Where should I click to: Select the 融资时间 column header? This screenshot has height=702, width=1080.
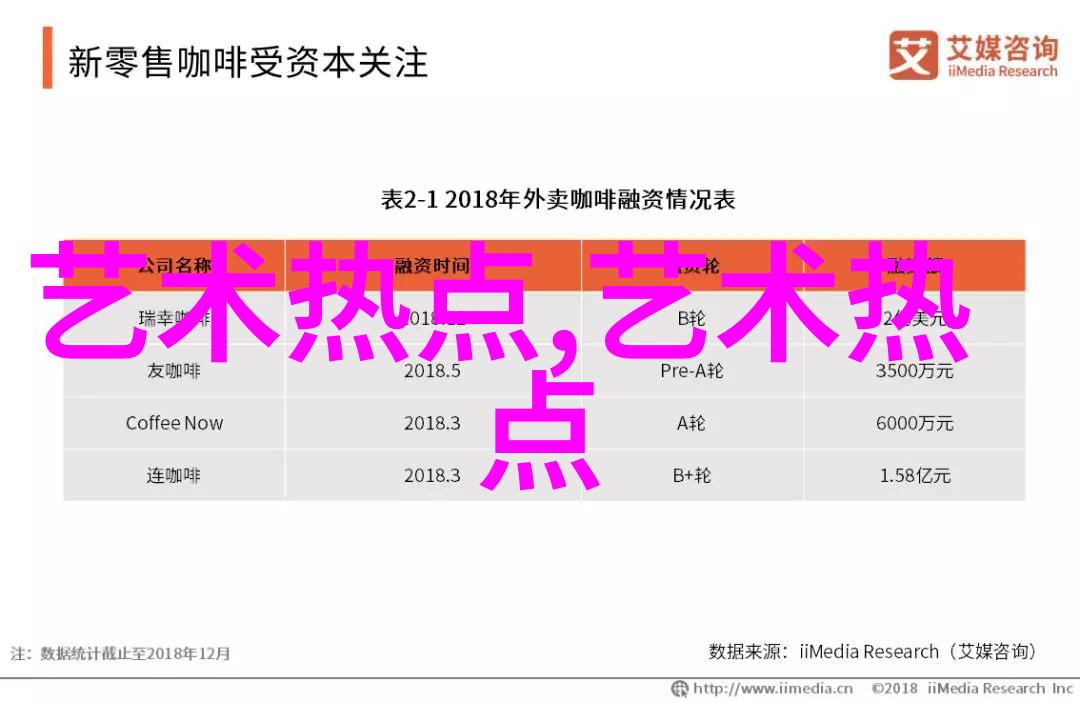(432, 265)
